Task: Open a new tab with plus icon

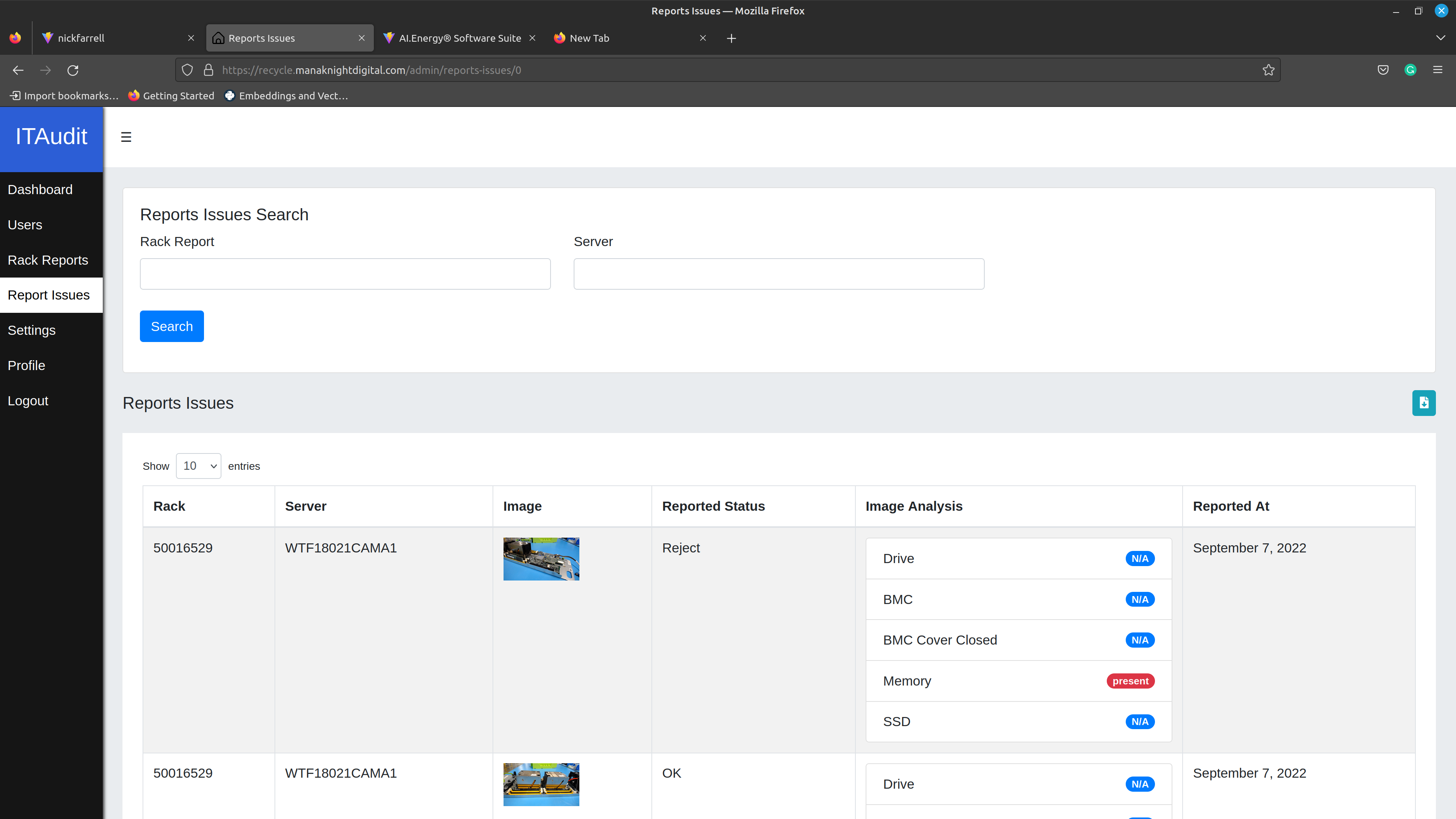Action: coord(731,38)
